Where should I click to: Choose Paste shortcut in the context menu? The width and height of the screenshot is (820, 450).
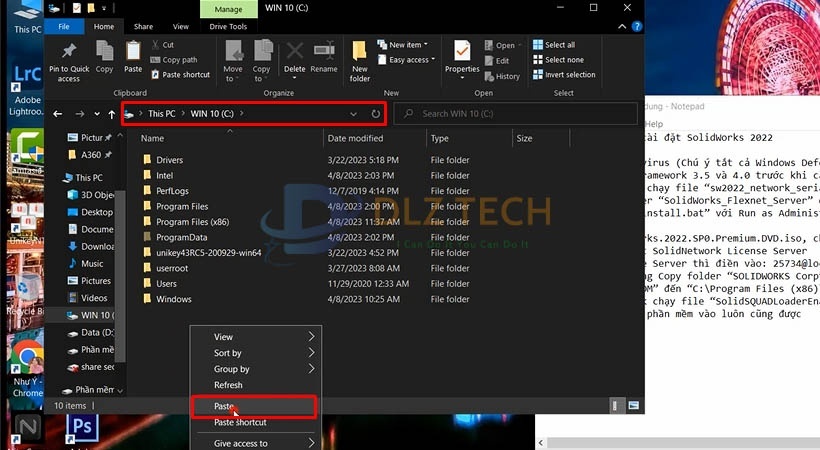click(x=256, y=422)
